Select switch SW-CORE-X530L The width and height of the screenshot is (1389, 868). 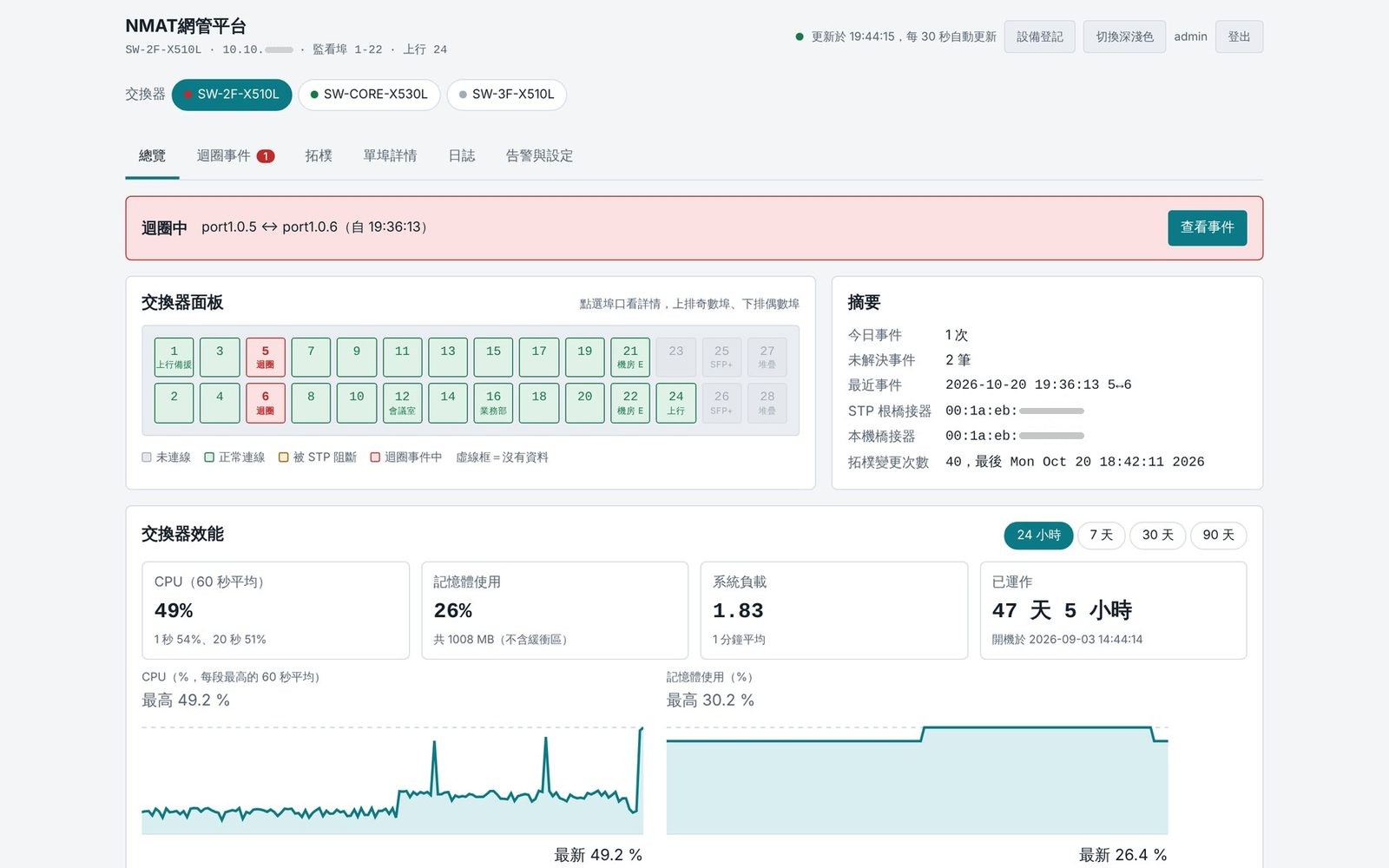(369, 95)
